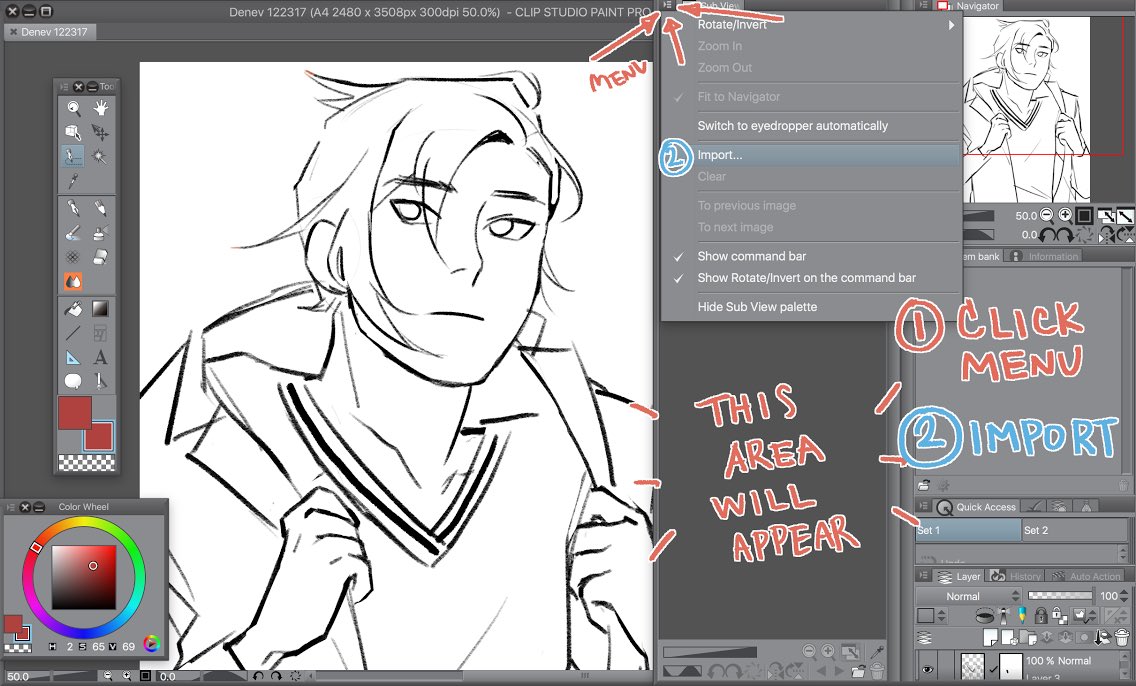This screenshot has width=1136, height=686.
Task: Toggle visibility eye of the 100% Normal layer
Action: click(928, 669)
